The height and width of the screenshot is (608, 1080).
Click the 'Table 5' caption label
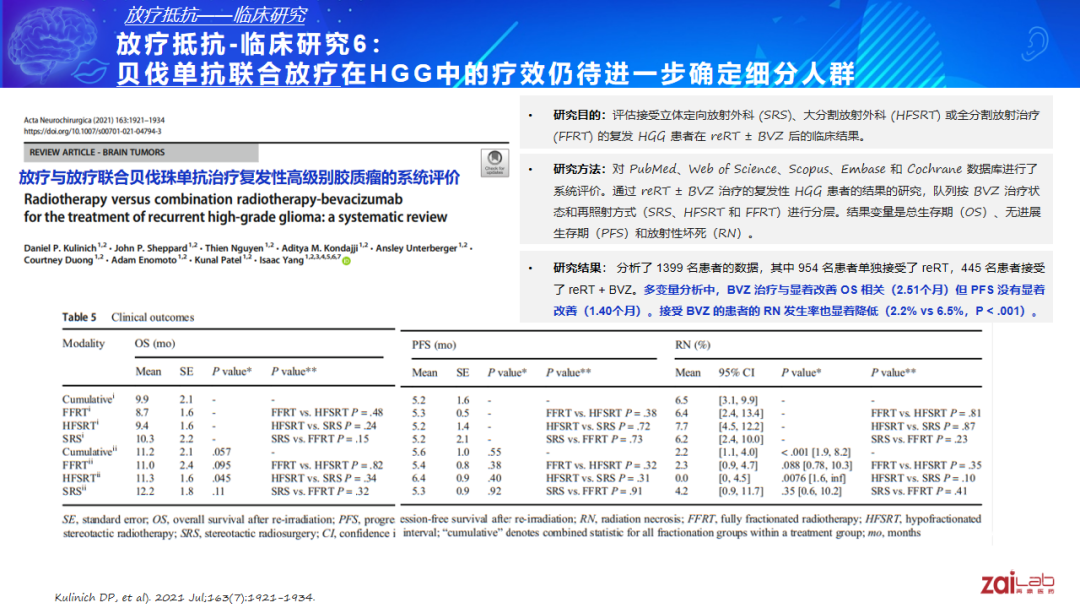pos(79,317)
